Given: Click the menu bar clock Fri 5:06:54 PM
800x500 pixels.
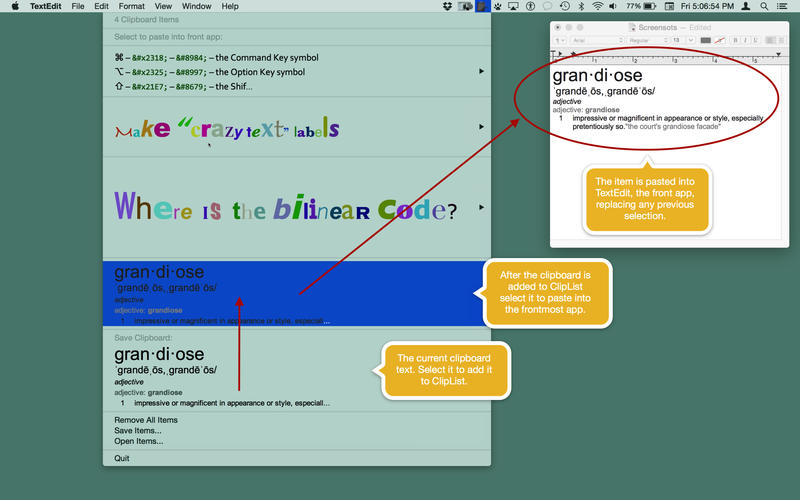Looking at the screenshot, I should click(x=707, y=6).
